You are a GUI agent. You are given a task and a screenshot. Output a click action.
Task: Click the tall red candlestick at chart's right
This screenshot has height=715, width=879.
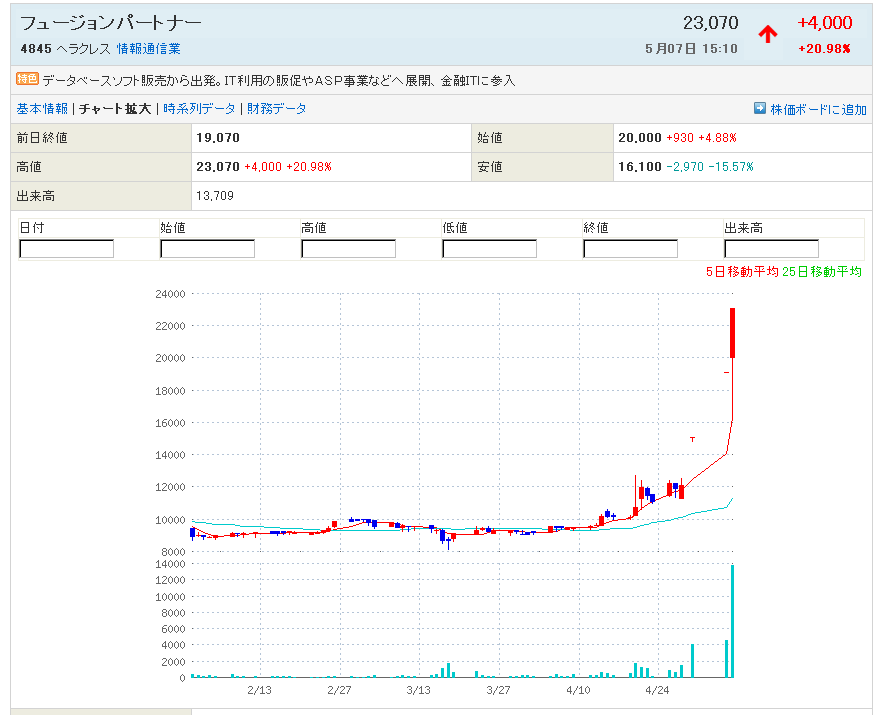tap(733, 333)
